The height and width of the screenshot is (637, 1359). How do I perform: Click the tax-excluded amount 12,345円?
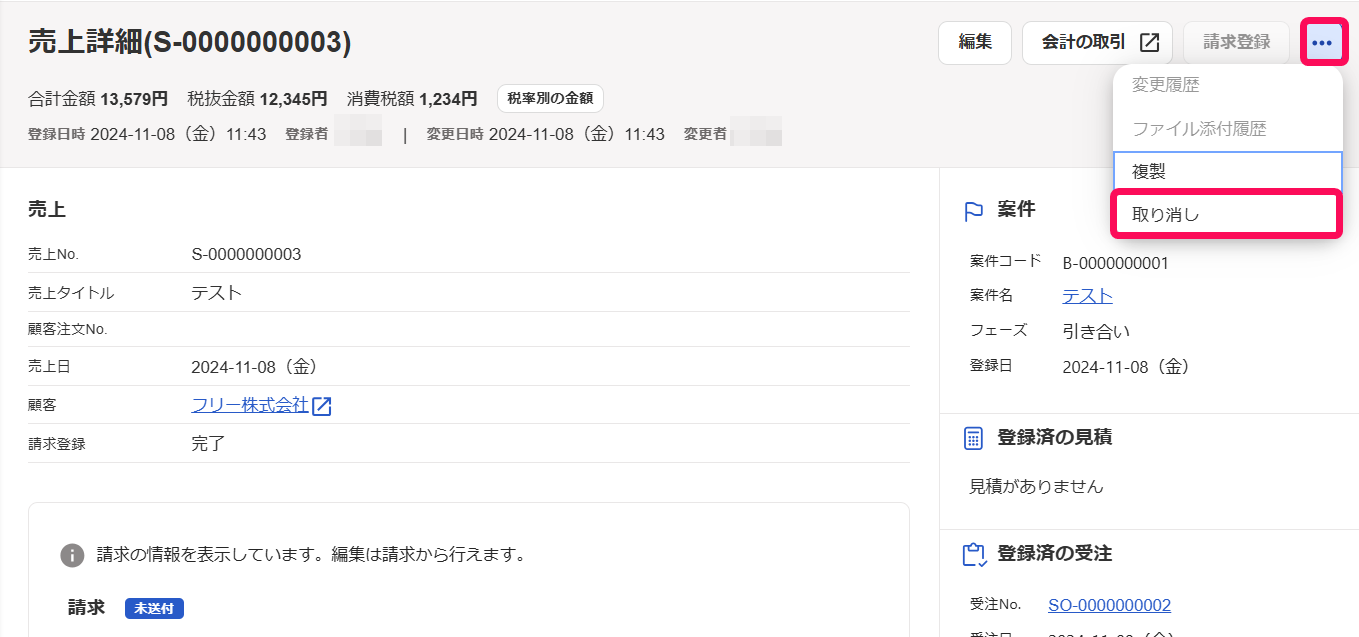point(293,99)
